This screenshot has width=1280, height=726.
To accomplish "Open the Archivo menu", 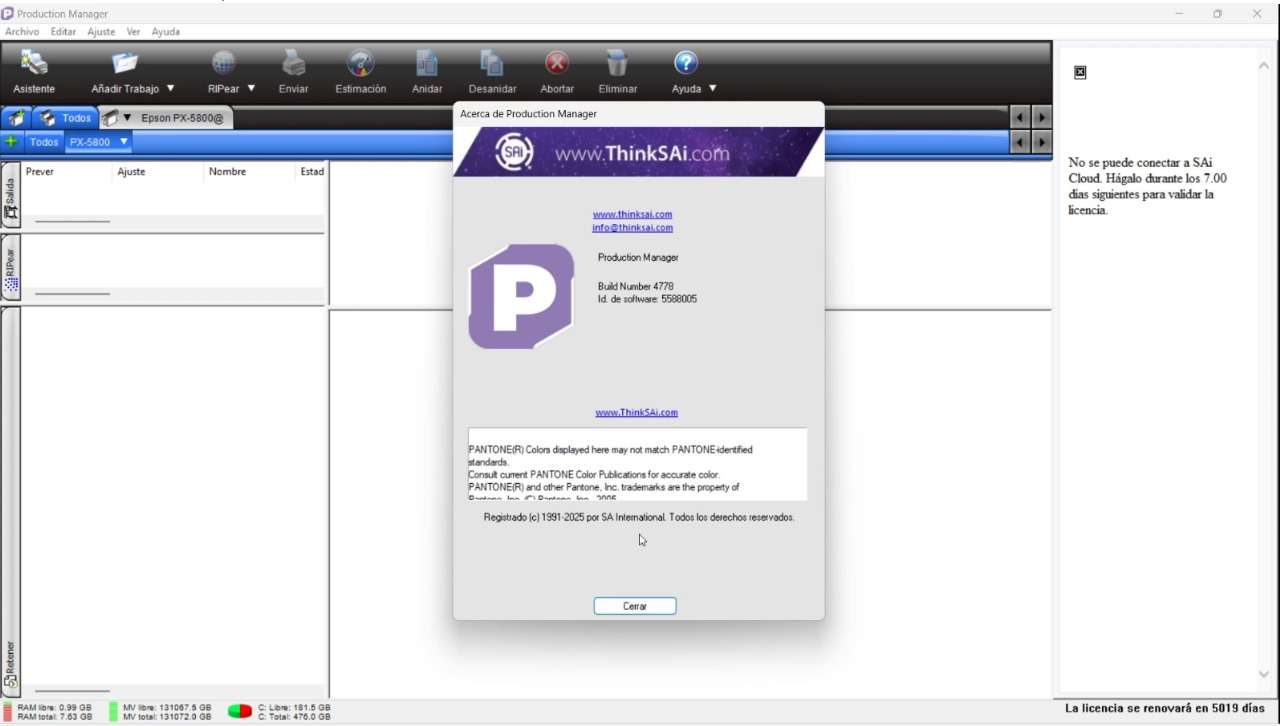I will point(22,32).
